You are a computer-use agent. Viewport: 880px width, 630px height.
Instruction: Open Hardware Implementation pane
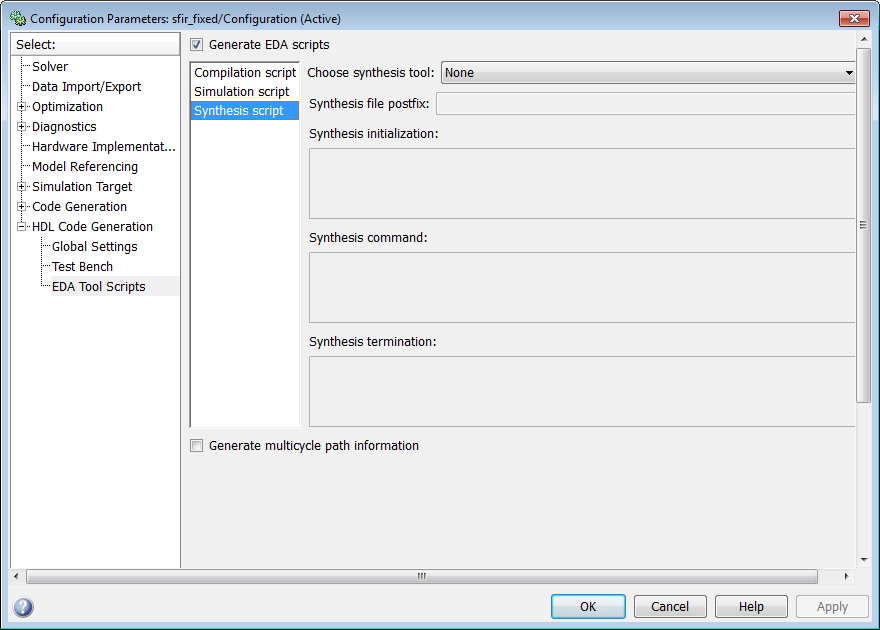(x=104, y=146)
